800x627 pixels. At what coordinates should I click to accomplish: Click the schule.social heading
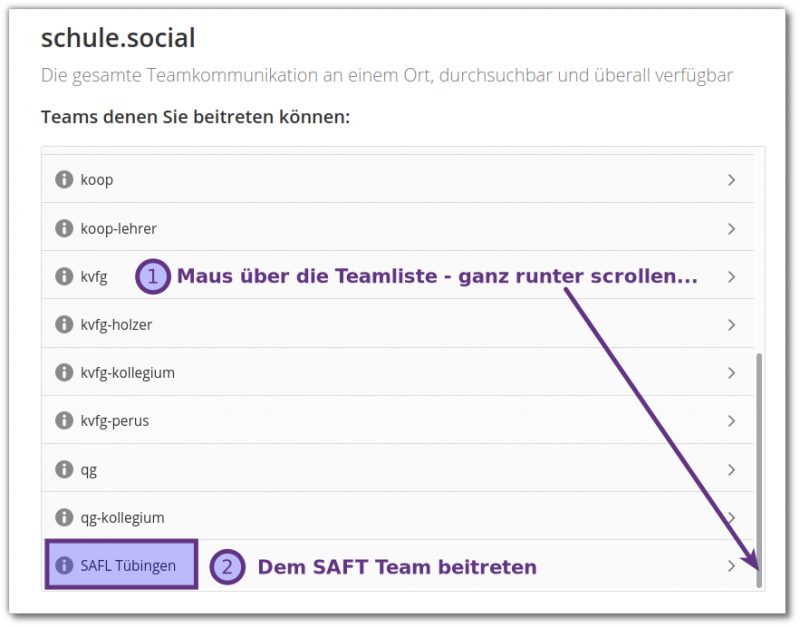point(117,38)
